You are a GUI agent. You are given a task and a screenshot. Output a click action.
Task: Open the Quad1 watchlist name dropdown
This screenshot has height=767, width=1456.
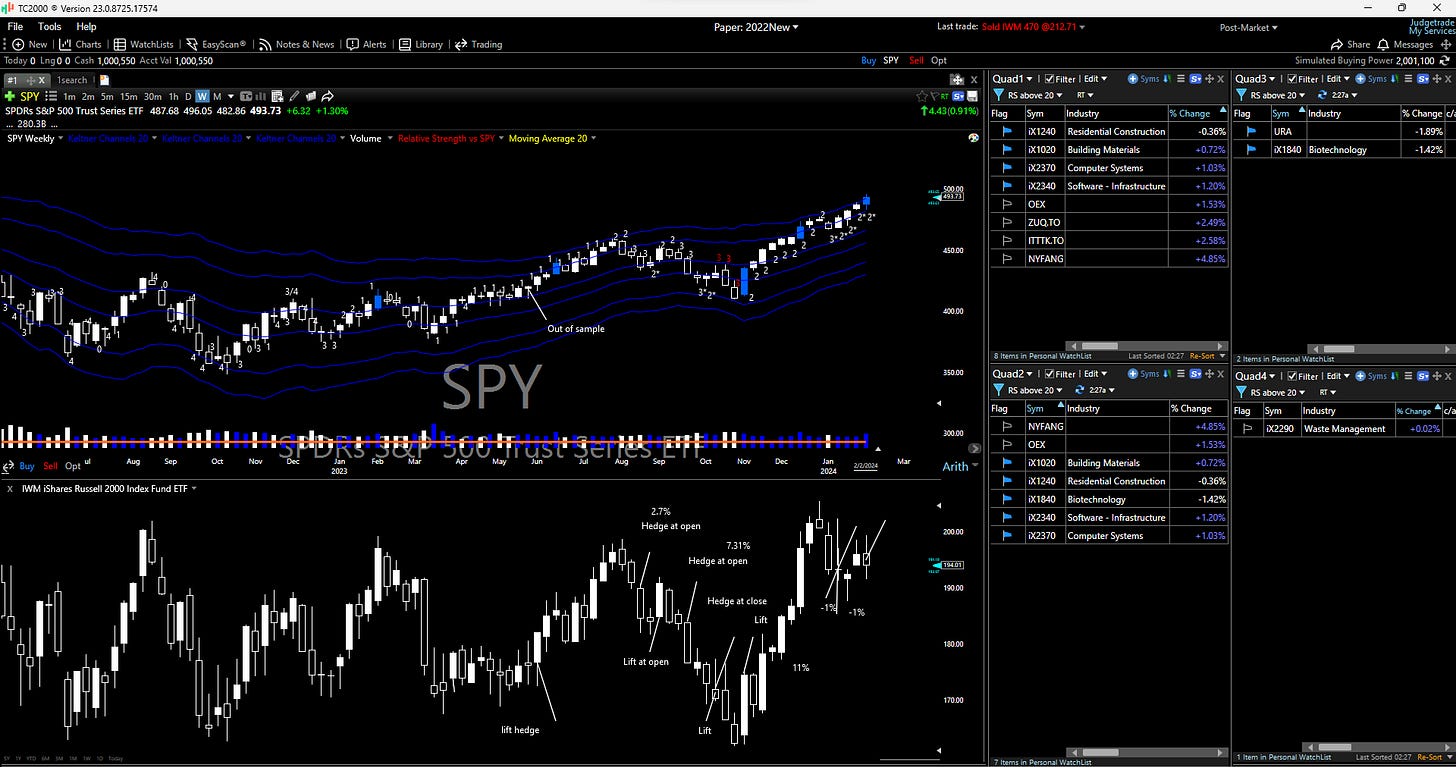point(1011,79)
